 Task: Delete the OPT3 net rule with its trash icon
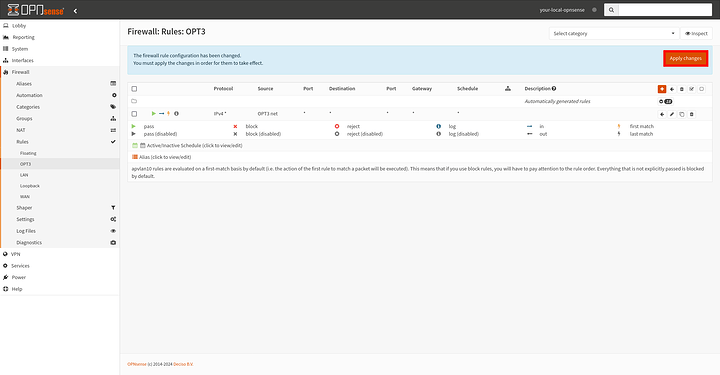pos(692,114)
